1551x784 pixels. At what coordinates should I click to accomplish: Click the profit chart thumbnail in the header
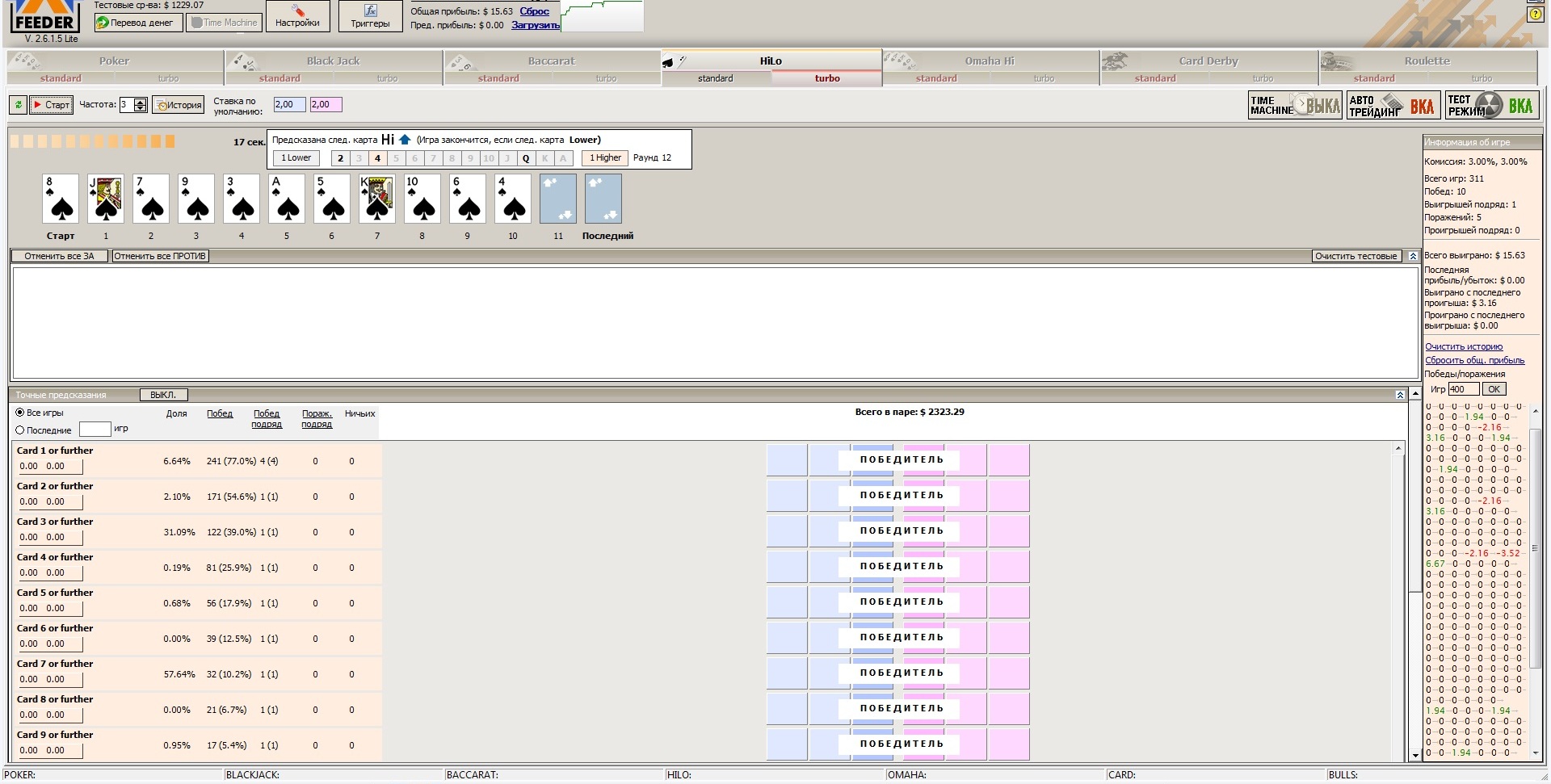click(603, 16)
